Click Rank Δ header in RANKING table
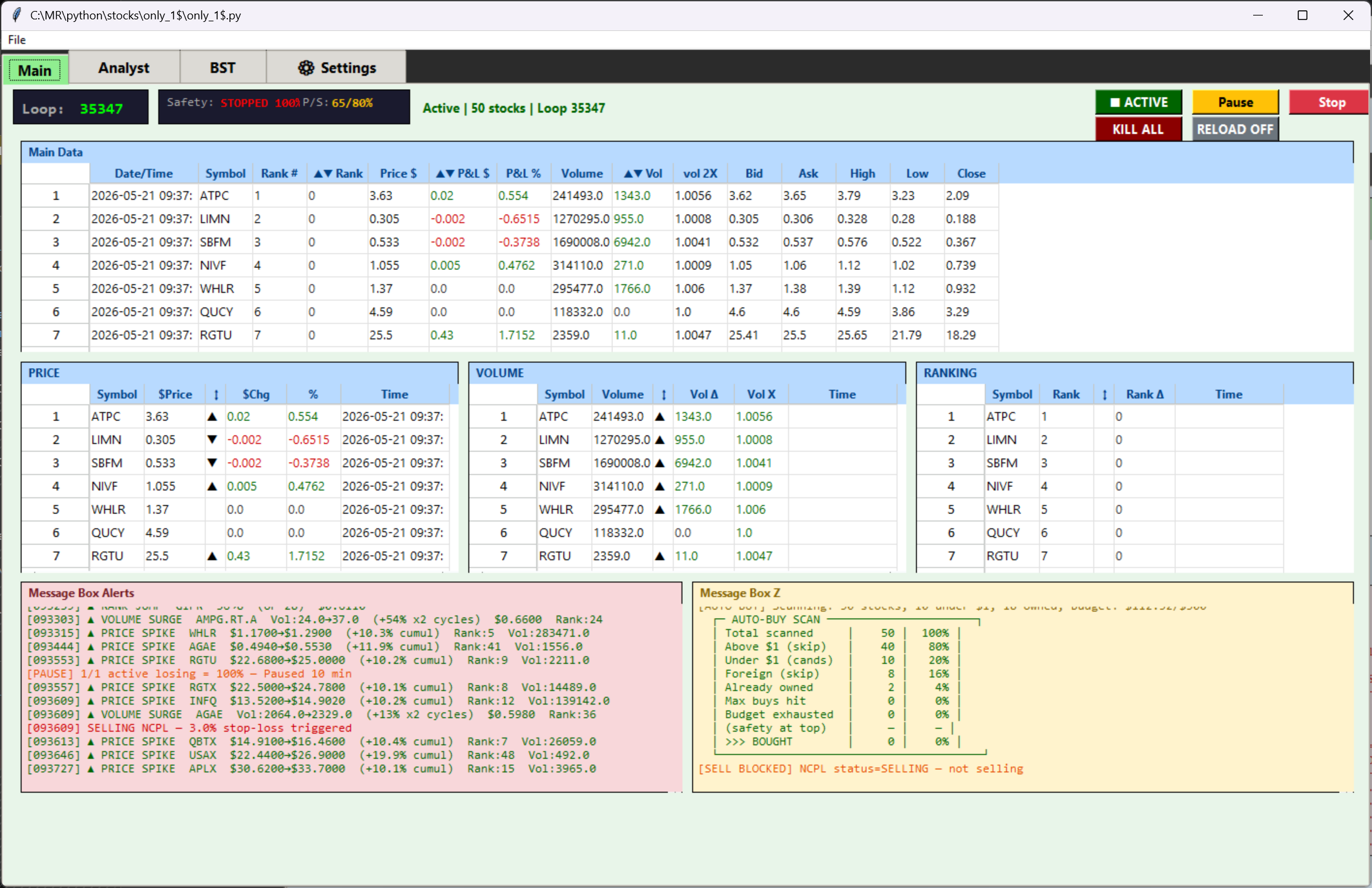1372x888 pixels. [x=1145, y=395]
